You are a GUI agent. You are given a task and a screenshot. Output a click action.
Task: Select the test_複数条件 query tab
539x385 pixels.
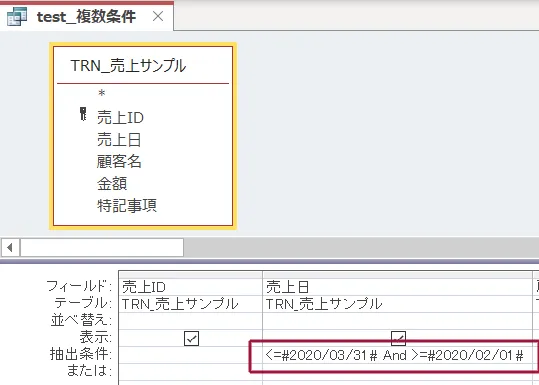(87, 16)
